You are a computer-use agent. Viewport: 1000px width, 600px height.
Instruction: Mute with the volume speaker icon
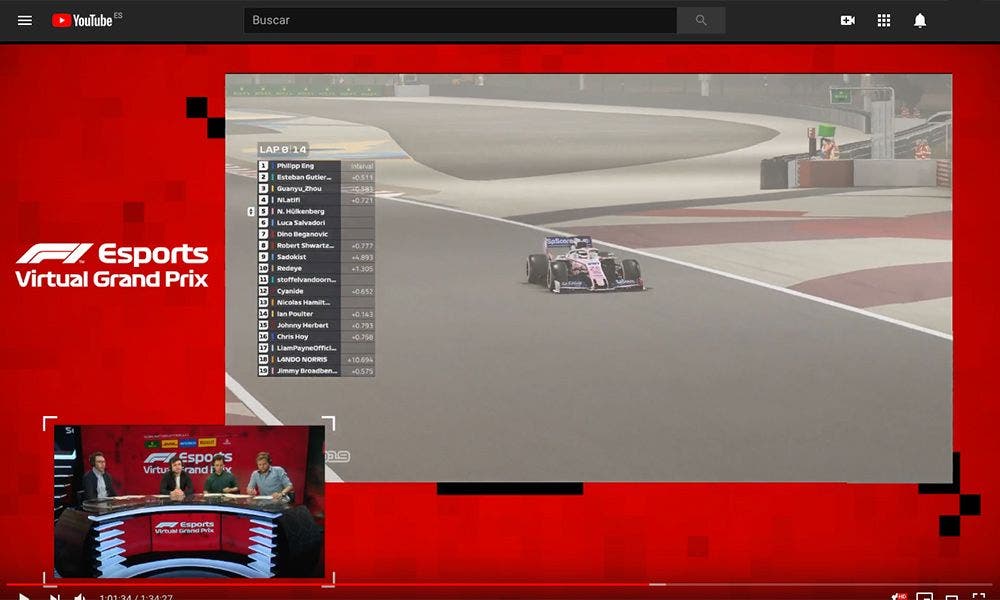click(80, 597)
